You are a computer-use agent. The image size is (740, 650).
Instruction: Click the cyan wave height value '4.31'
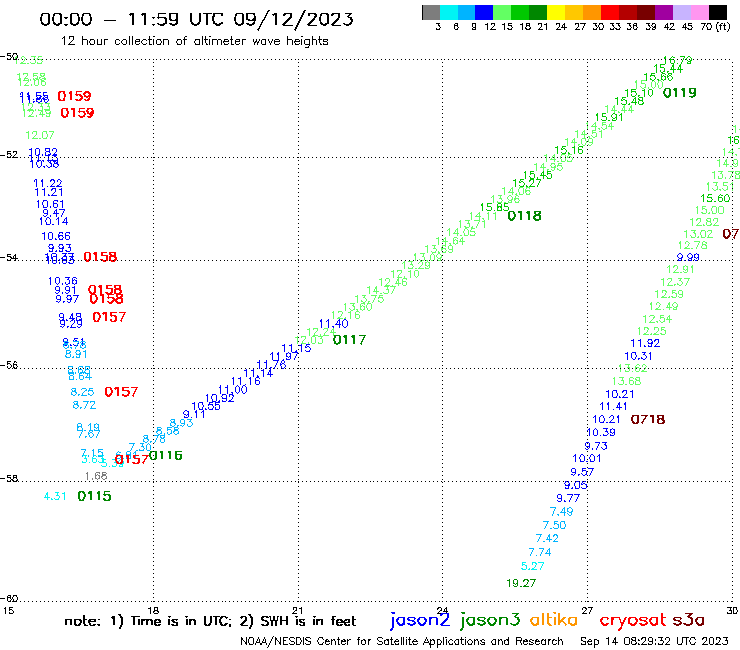pos(55,496)
